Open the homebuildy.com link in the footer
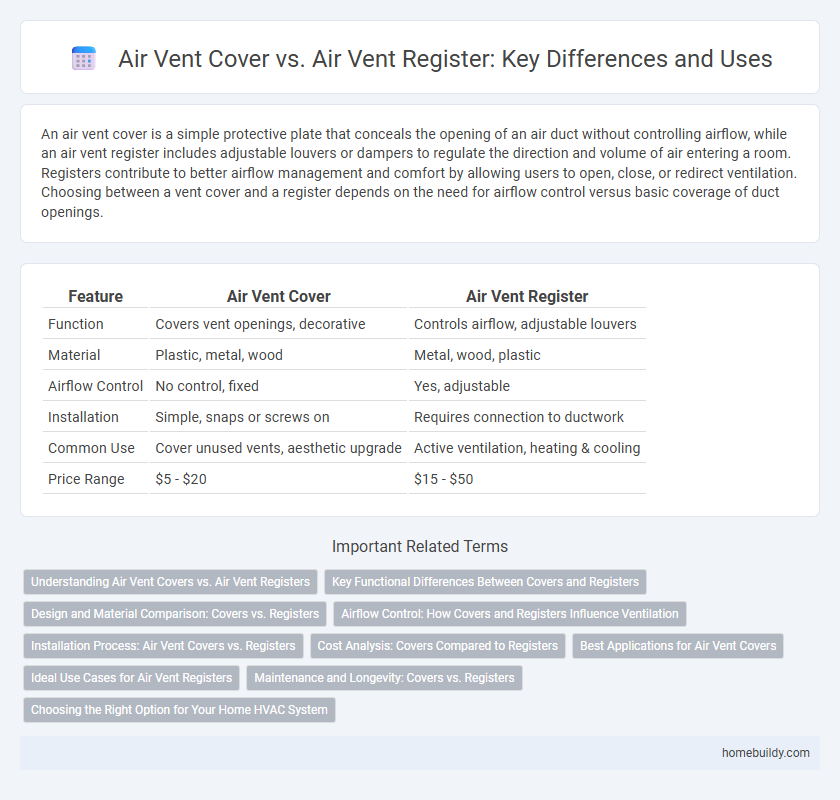 767,753
